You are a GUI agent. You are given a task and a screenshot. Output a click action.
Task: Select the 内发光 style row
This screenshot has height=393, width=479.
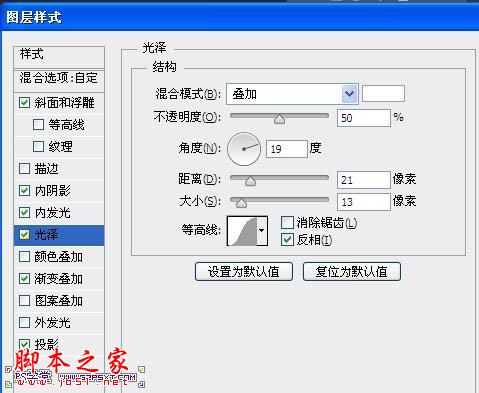tap(59, 213)
